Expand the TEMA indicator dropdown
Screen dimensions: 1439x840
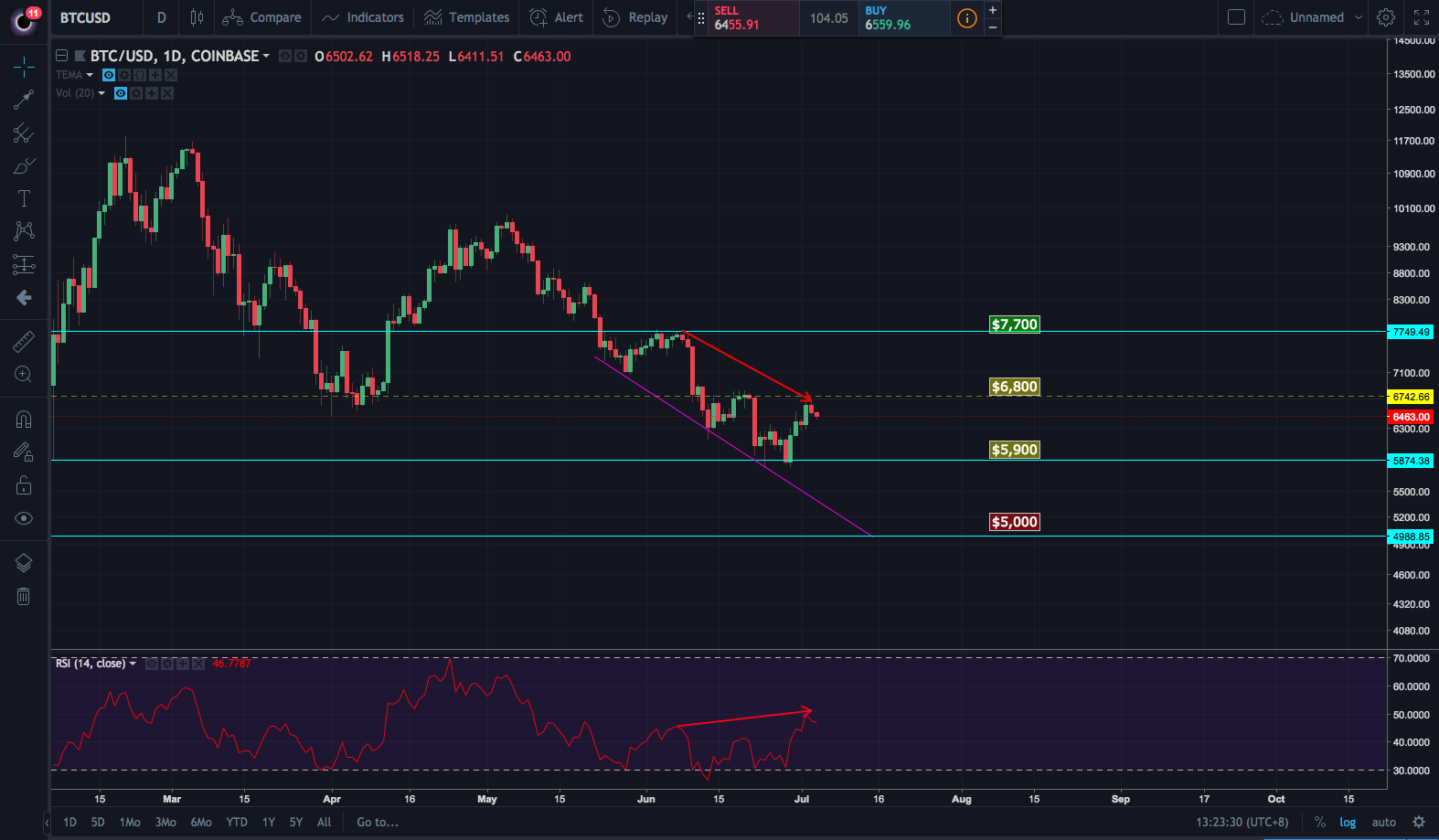90,75
